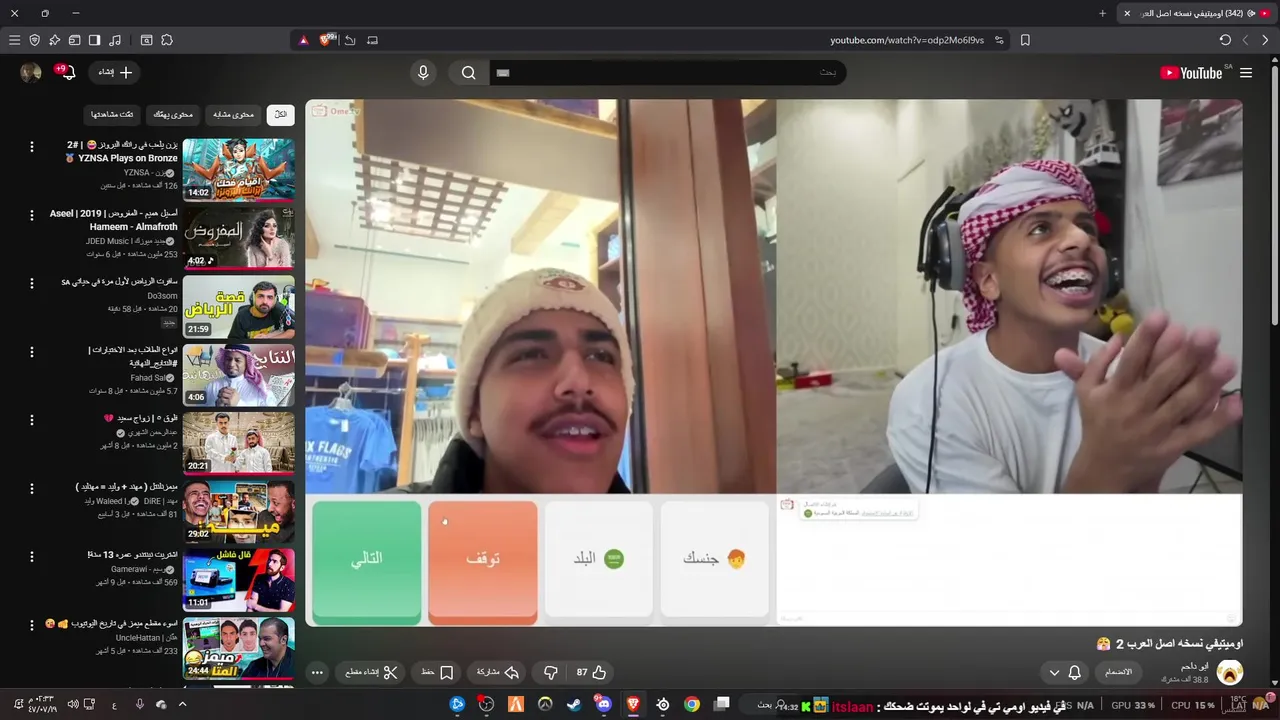Open a new browser tab

1102,13
